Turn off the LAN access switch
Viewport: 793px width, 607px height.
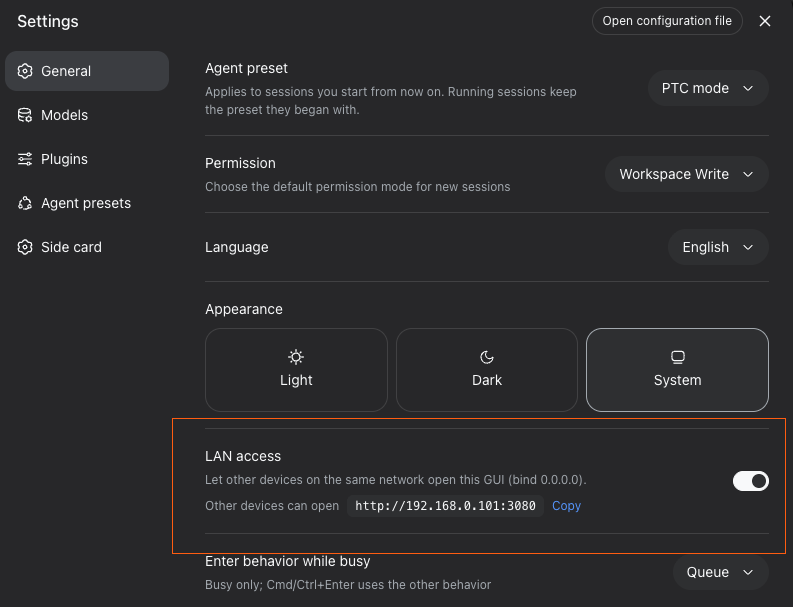pos(751,481)
